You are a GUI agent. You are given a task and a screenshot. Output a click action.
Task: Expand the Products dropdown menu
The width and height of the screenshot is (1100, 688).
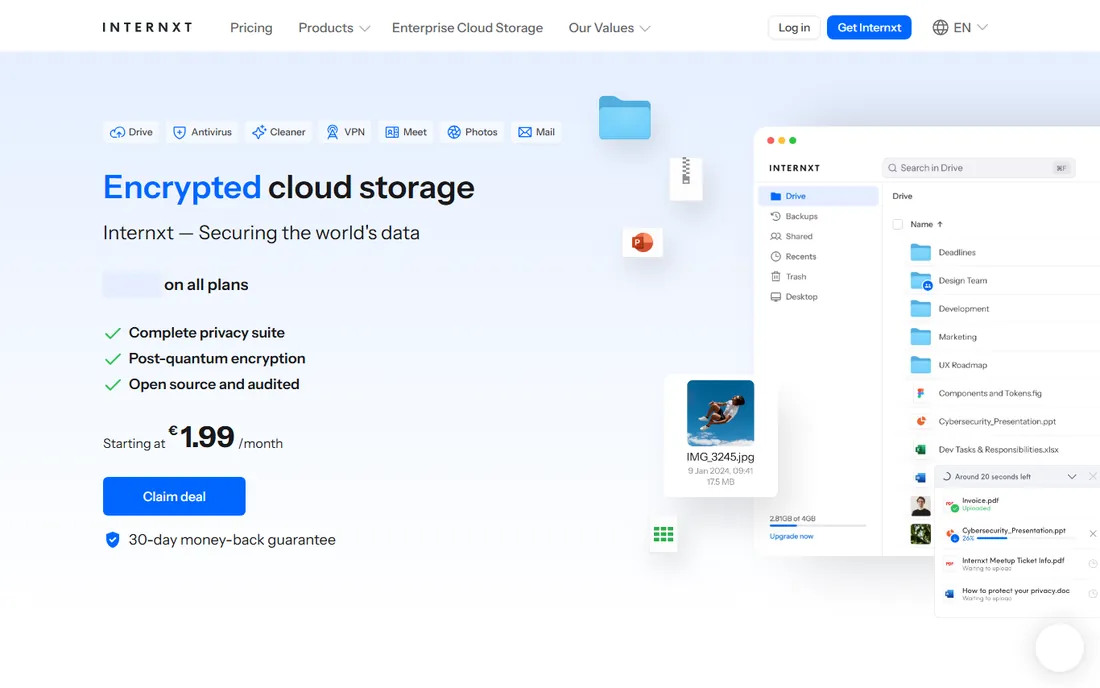(334, 27)
